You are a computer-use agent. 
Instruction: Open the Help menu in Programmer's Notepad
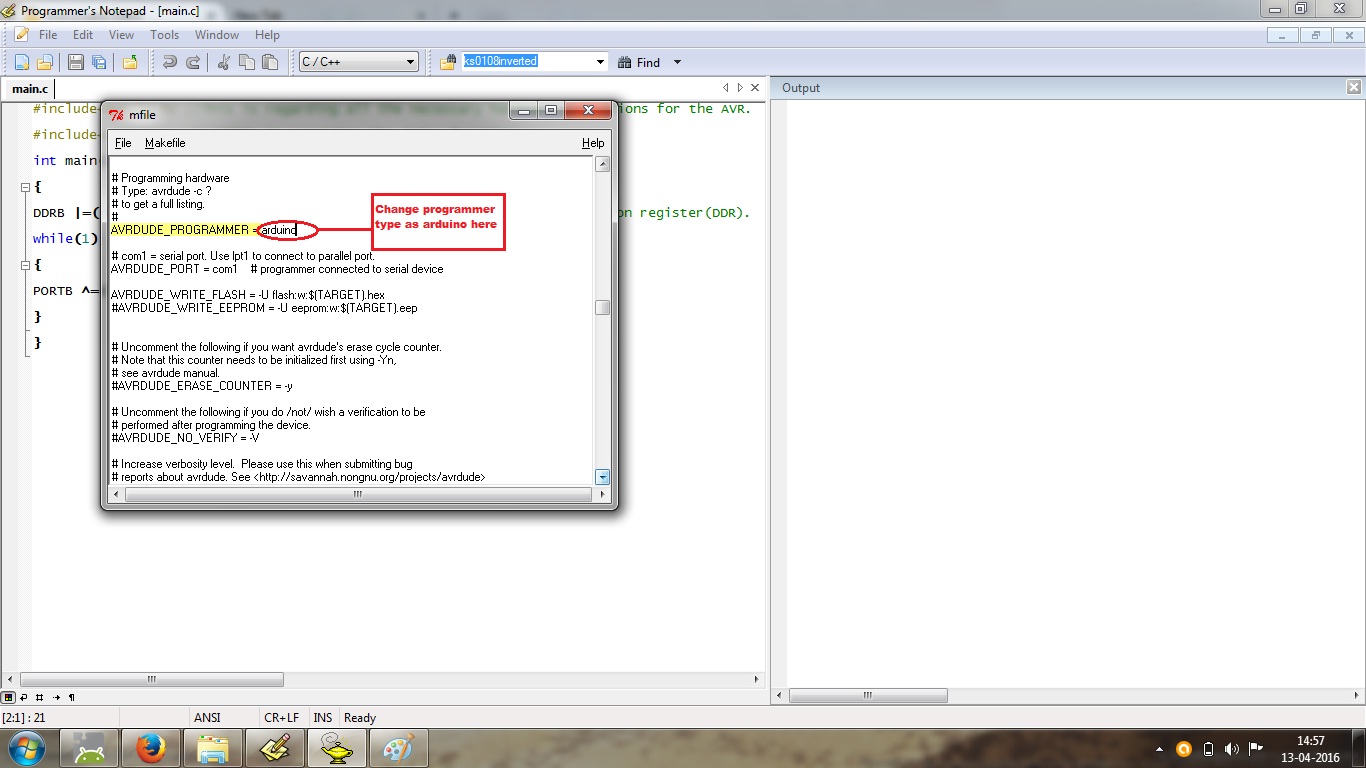[267, 34]
